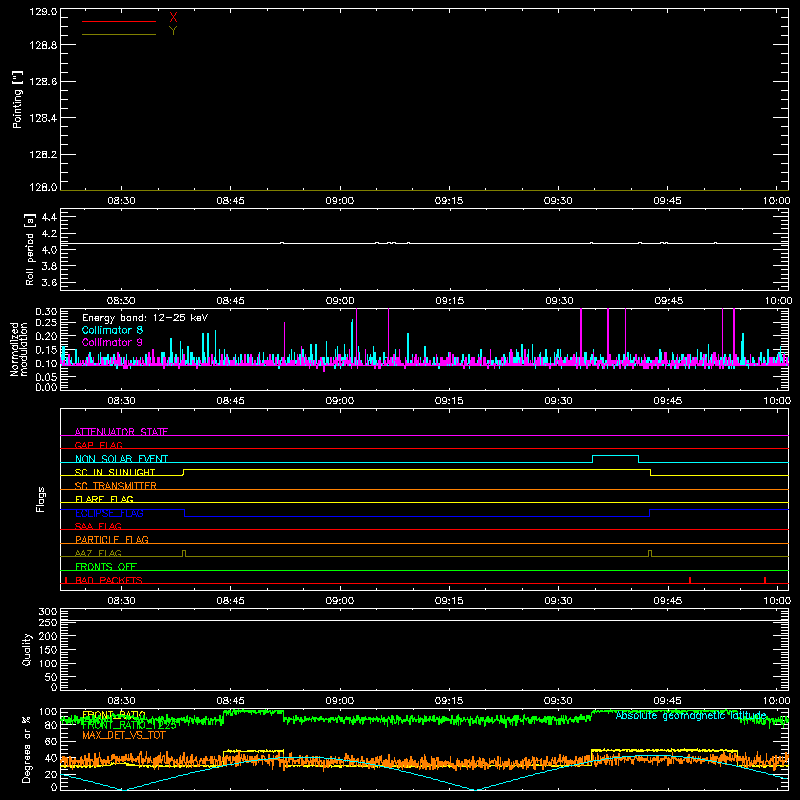800x800 pixels.
Task: Click the 4.2 Roll period tick label
Action: click(x=49, y=234)
